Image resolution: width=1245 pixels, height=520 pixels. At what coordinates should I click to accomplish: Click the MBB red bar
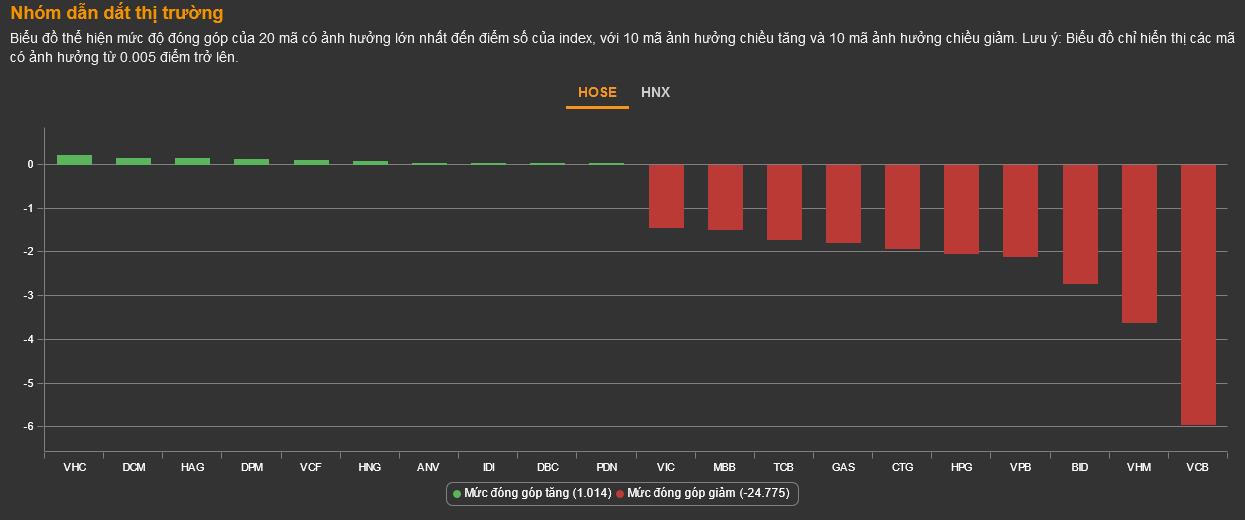point(726,197)
